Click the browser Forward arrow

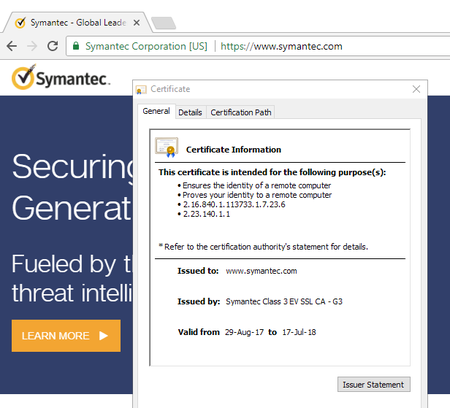pyautogui.click(x=32, y=46)
